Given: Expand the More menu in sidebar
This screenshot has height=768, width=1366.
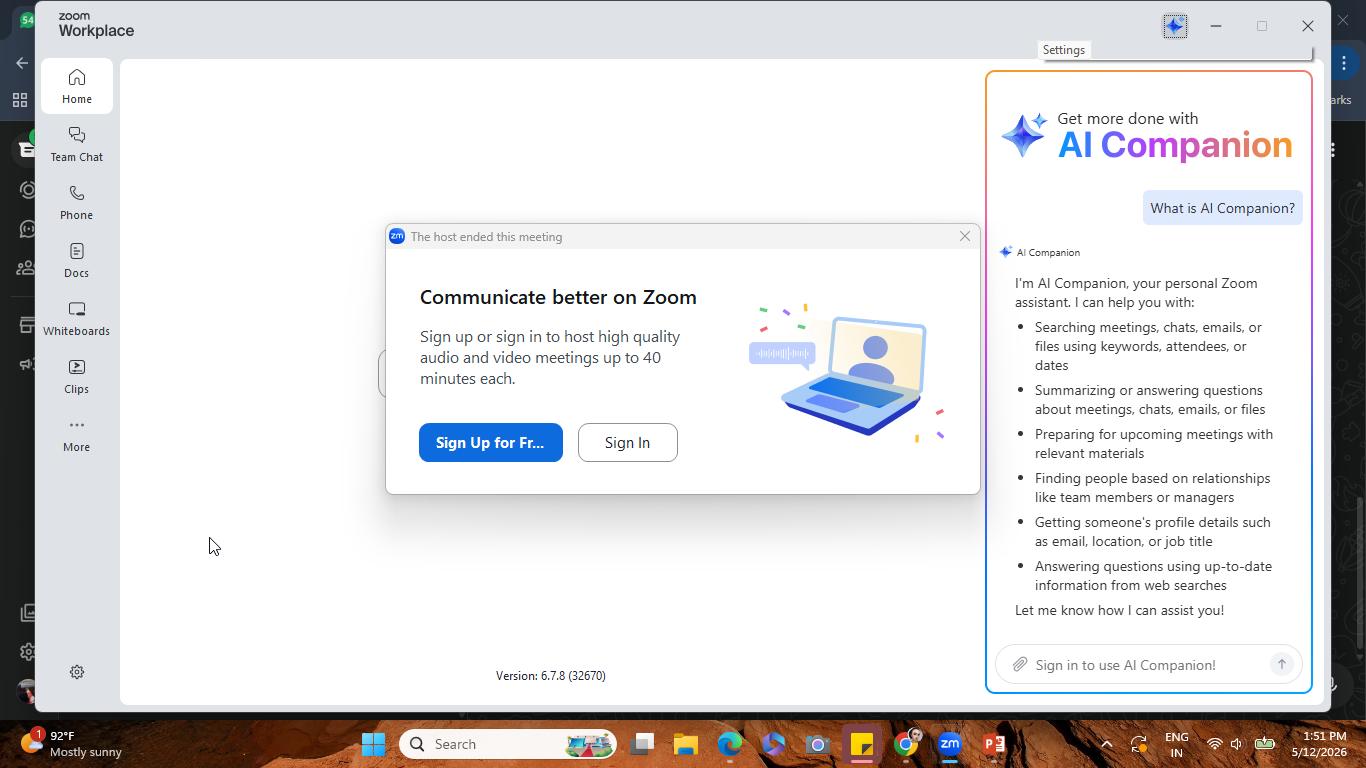Looking at the screenshot, I should point(77,435).
